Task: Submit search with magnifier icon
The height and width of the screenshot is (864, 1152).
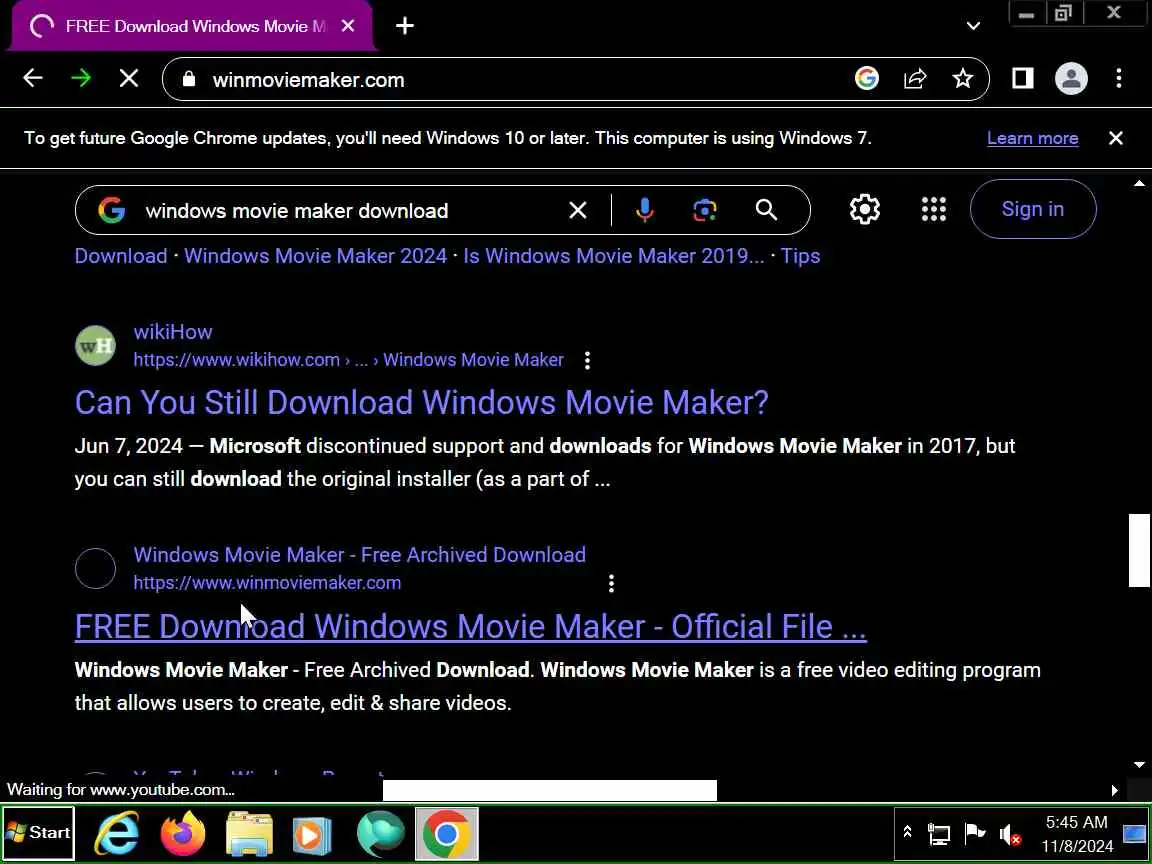Action: (766, 211)
